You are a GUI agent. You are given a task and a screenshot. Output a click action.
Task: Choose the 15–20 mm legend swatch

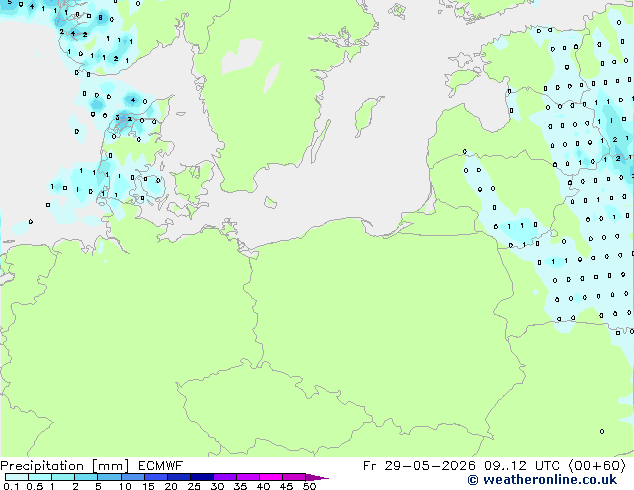pyautogui.click(x=155, y=477)
